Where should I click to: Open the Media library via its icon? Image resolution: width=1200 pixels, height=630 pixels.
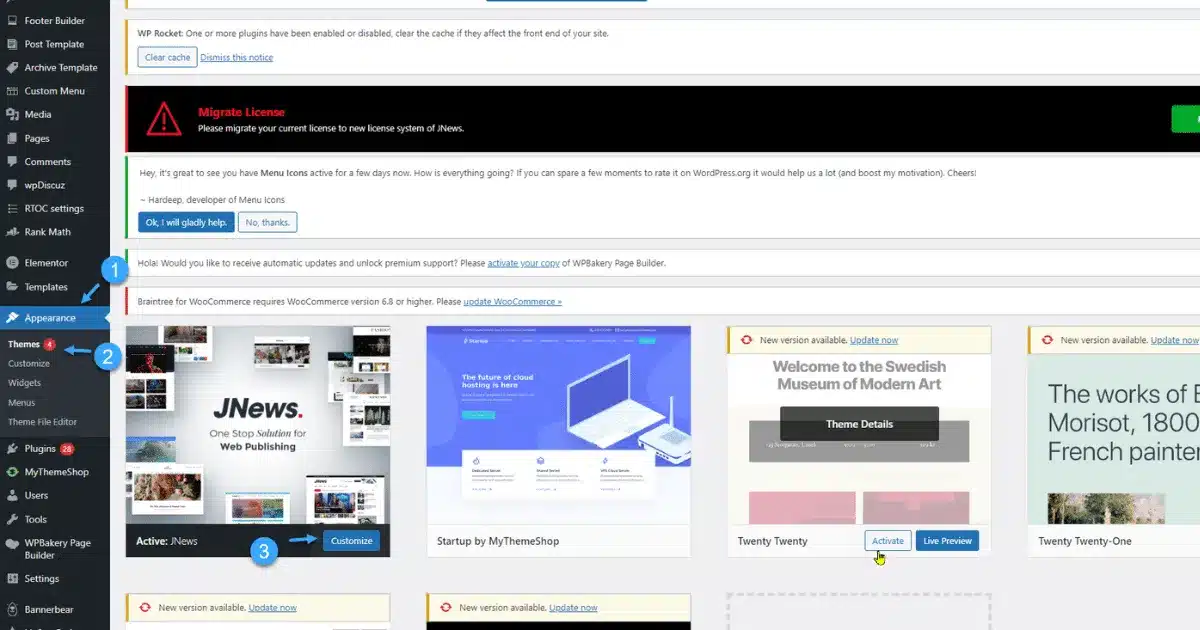[x=12, y=114]
